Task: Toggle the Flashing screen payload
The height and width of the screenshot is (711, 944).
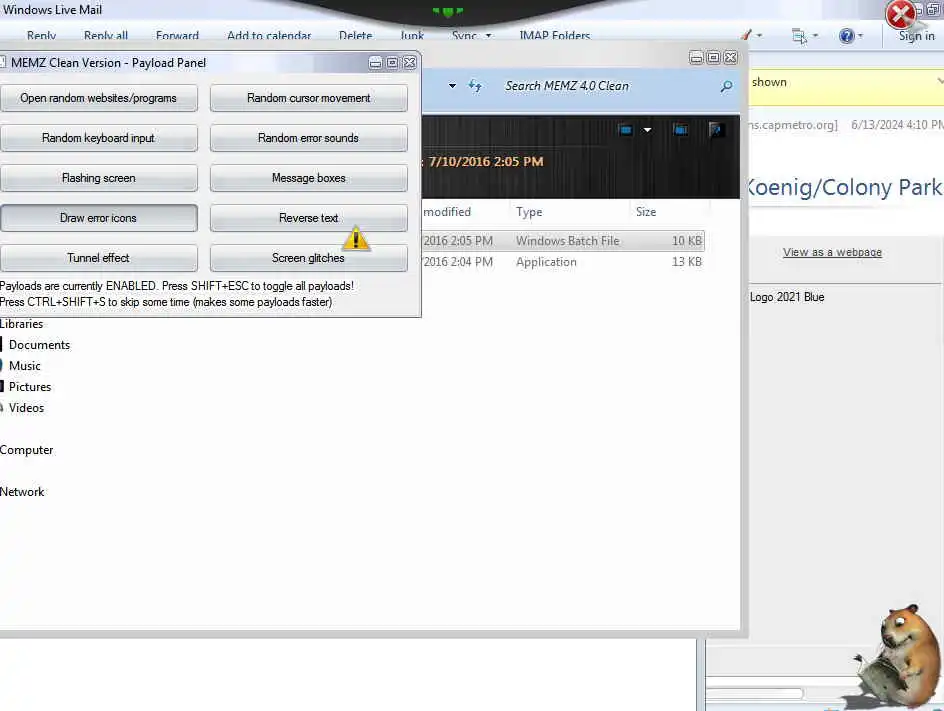Action: [98, 178]
